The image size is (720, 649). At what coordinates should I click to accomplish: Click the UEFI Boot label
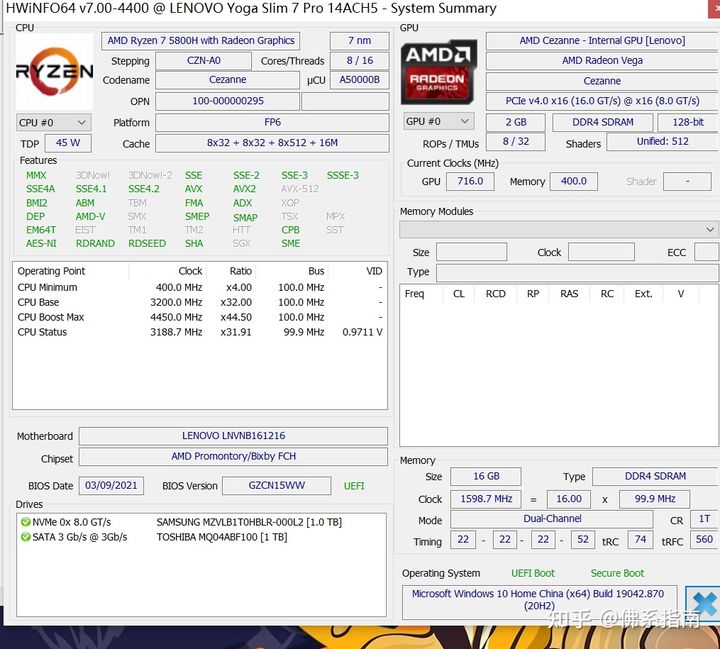[x=533, y=573]
